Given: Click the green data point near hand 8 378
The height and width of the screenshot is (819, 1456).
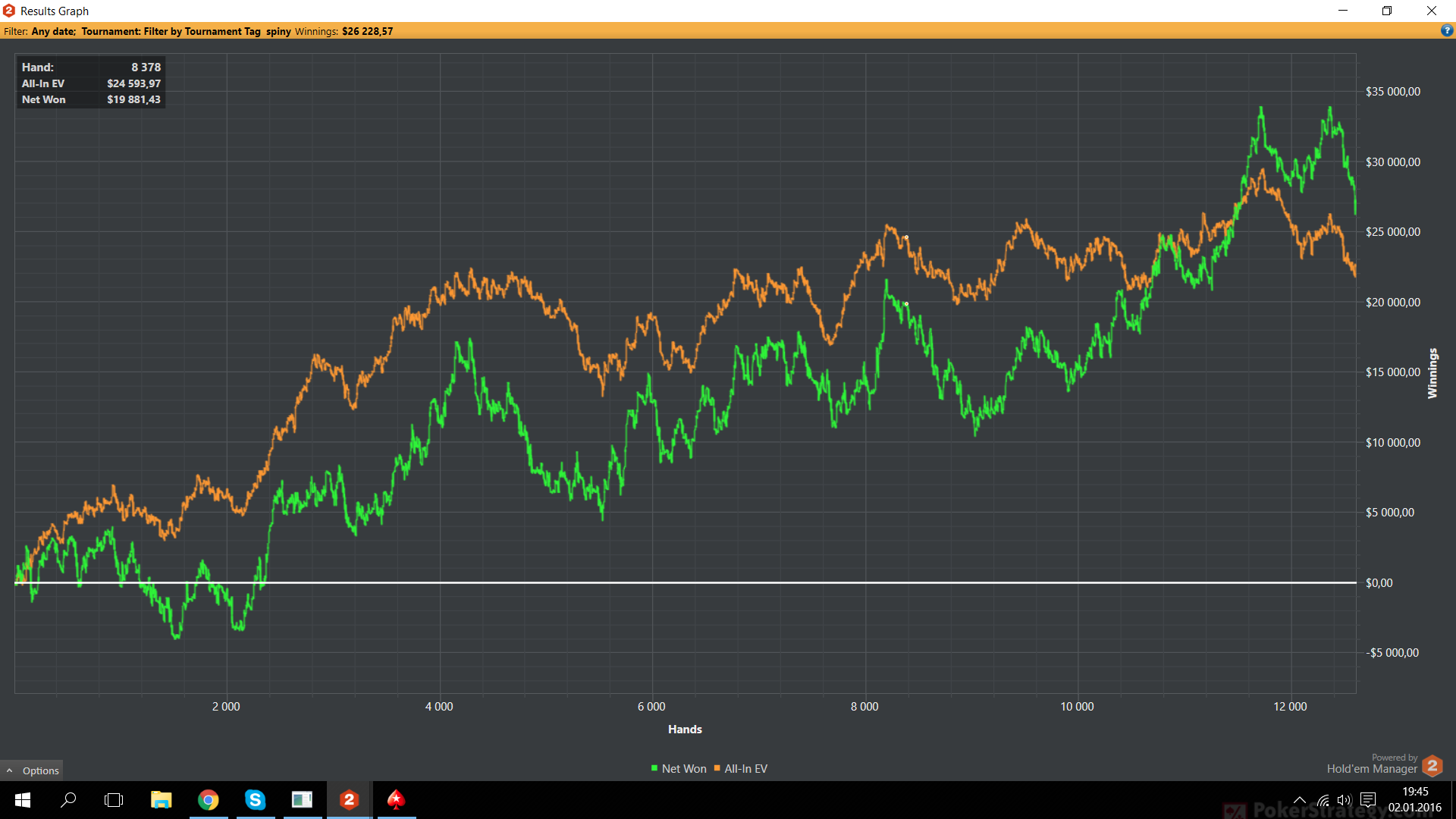Looking at the screenshot, I should point(906,304).
